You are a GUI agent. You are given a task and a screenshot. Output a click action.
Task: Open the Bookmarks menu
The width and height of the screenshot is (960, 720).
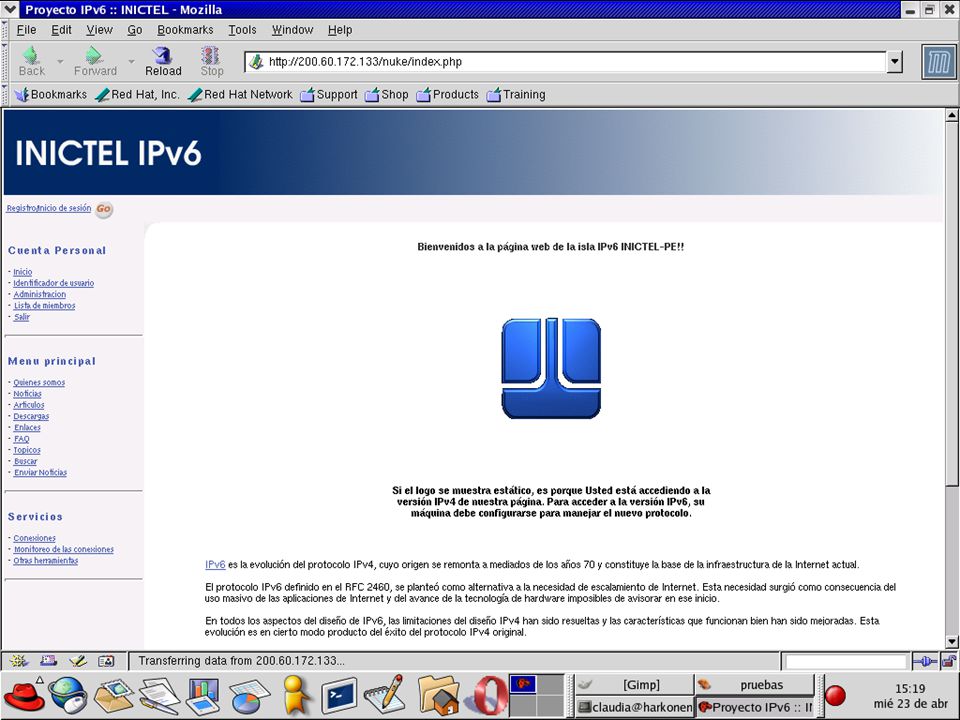pos(185,29)
